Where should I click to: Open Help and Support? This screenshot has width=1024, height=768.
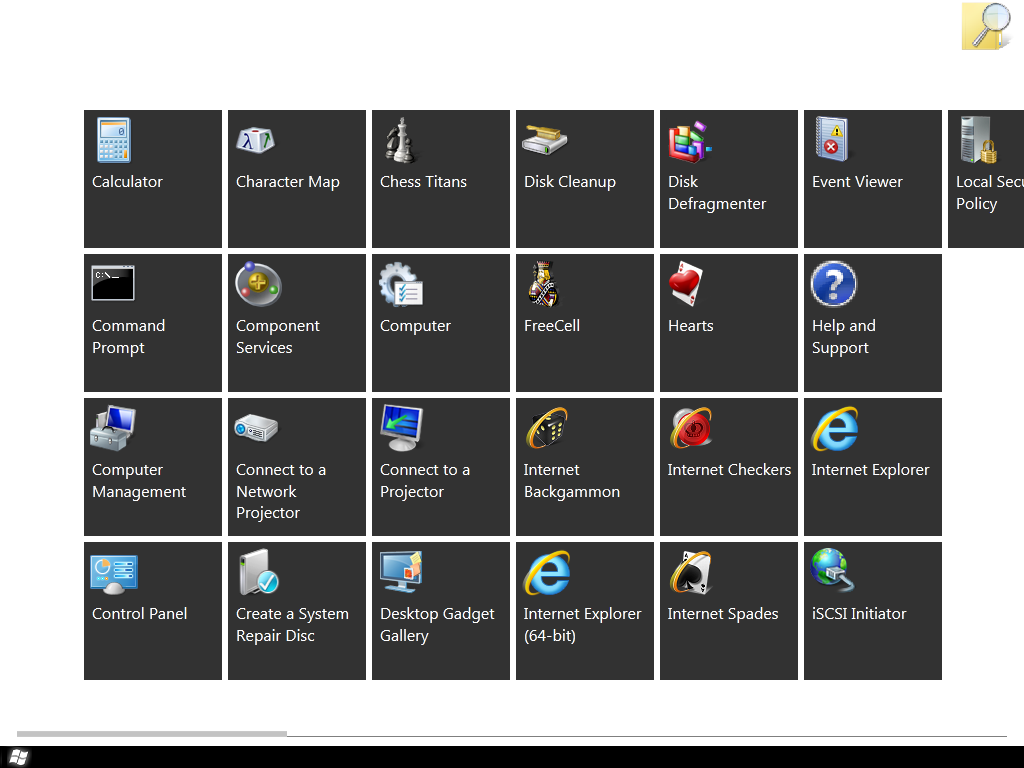point(872,322)
